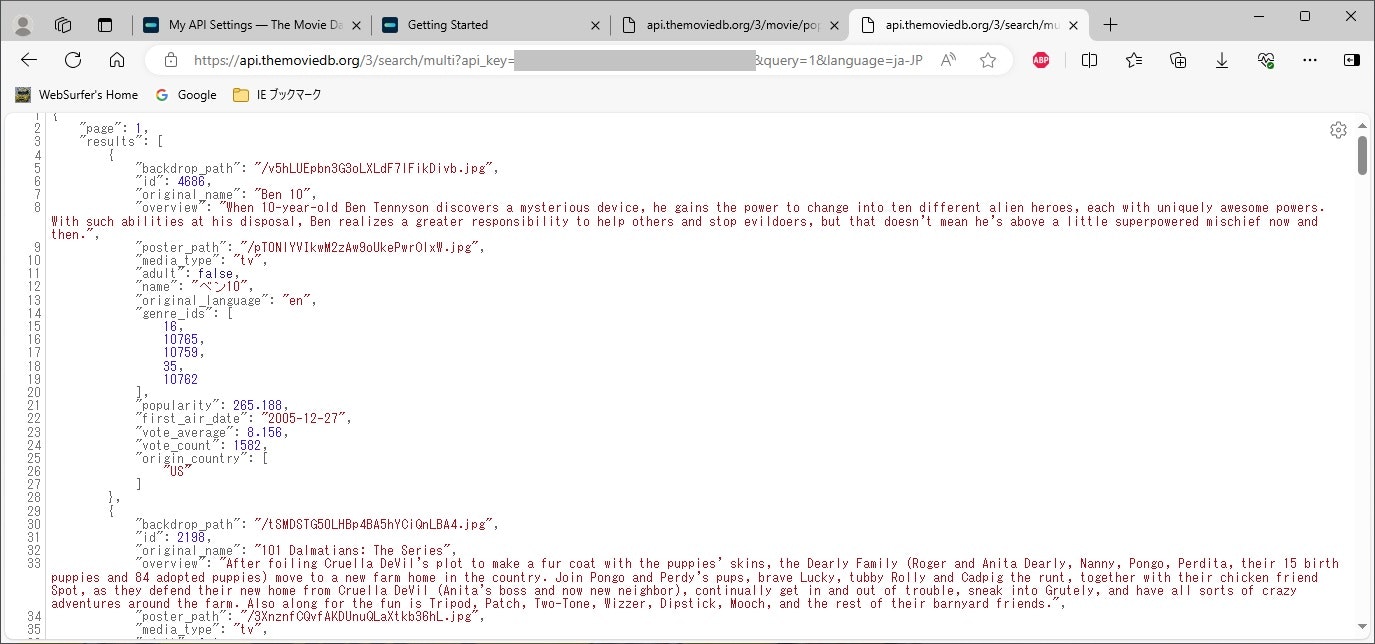Open the workspaces icon
This screenshot has width=1375, height=644.
pos(63,25)
